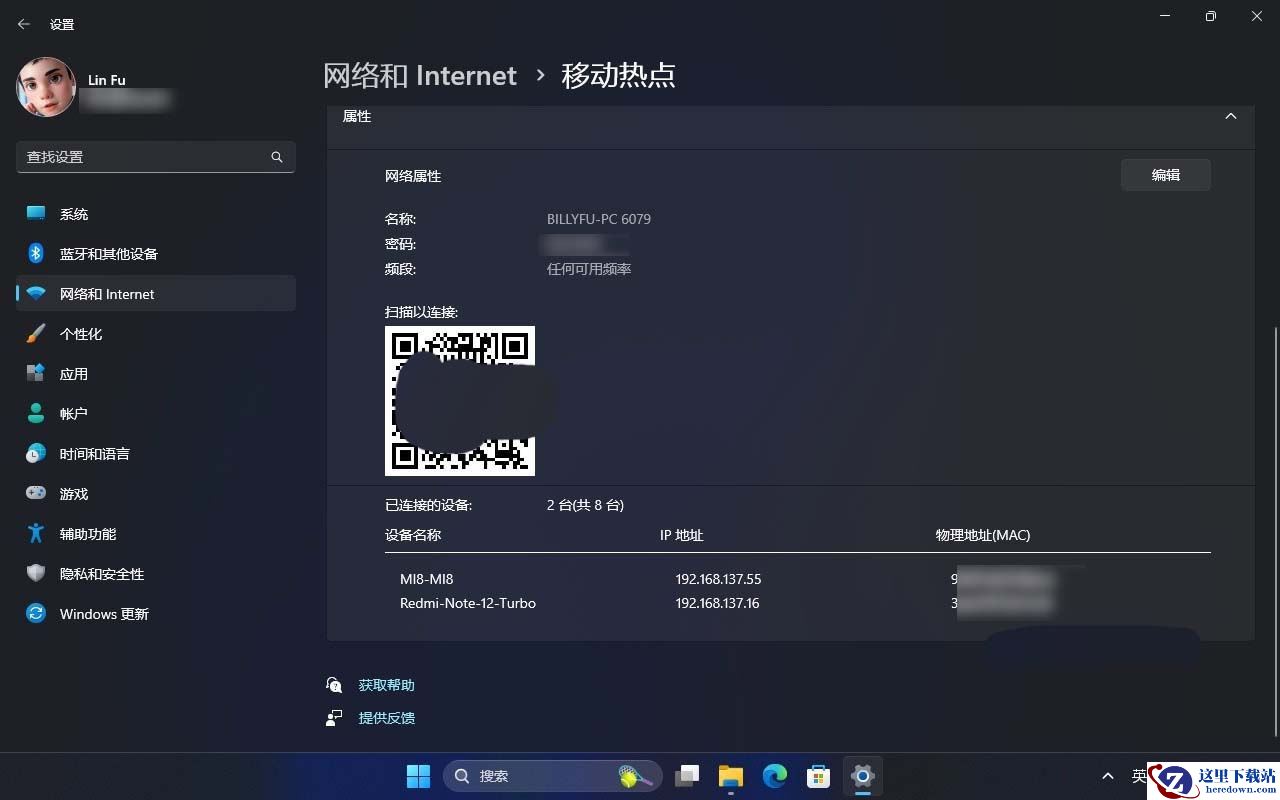
Task: Click the hotspot name BILLYFU-PC 6079
Action: click(x=599, y=219)
